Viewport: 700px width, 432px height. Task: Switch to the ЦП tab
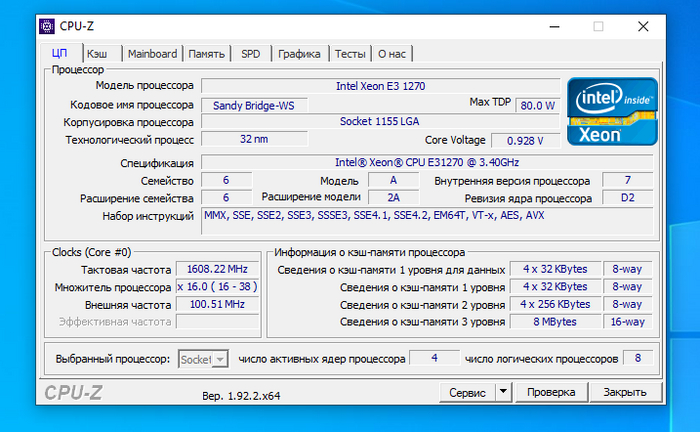point(59,53)
